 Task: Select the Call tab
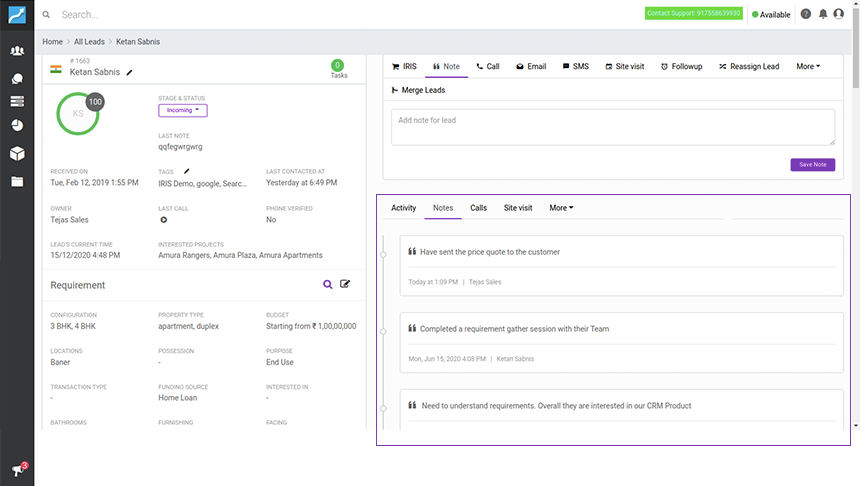click(488, 66)
